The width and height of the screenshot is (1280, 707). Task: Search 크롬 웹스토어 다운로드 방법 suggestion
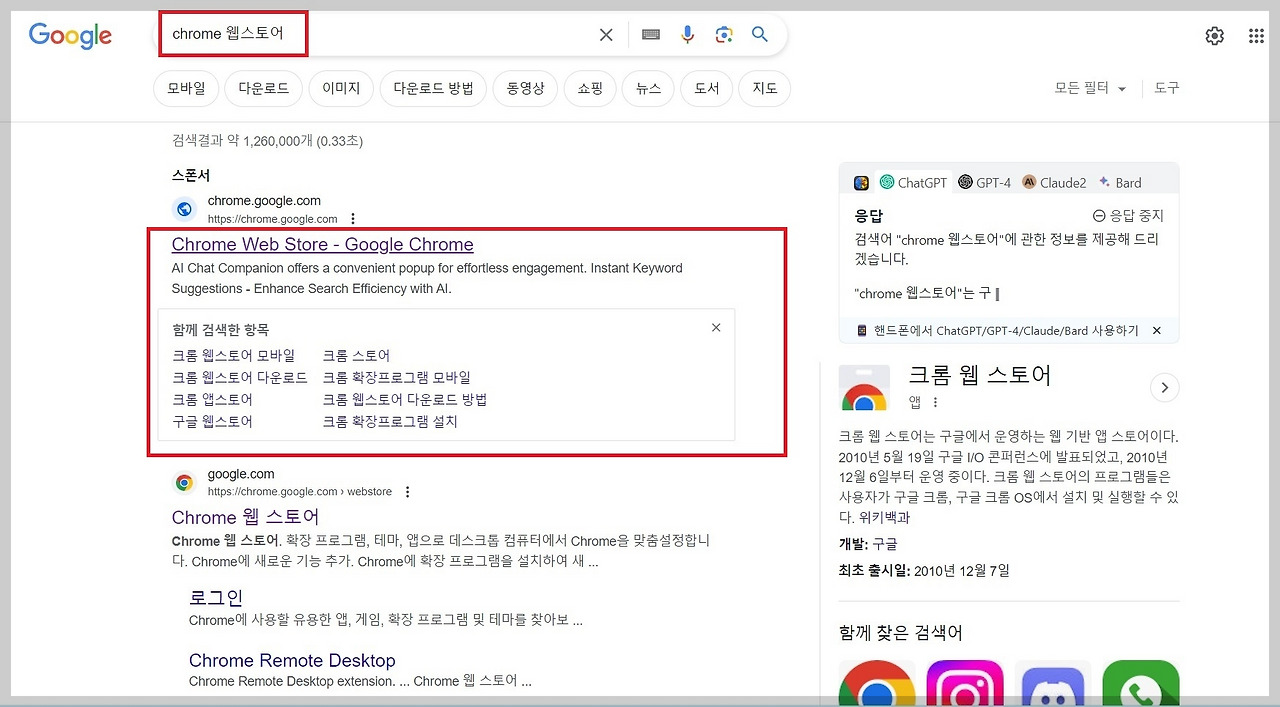(404, 399)
